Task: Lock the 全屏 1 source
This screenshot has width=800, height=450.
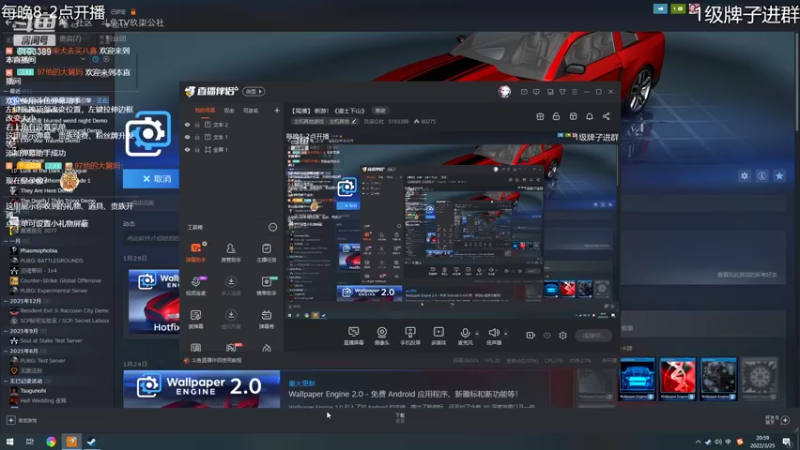Action: pos(197,149)
